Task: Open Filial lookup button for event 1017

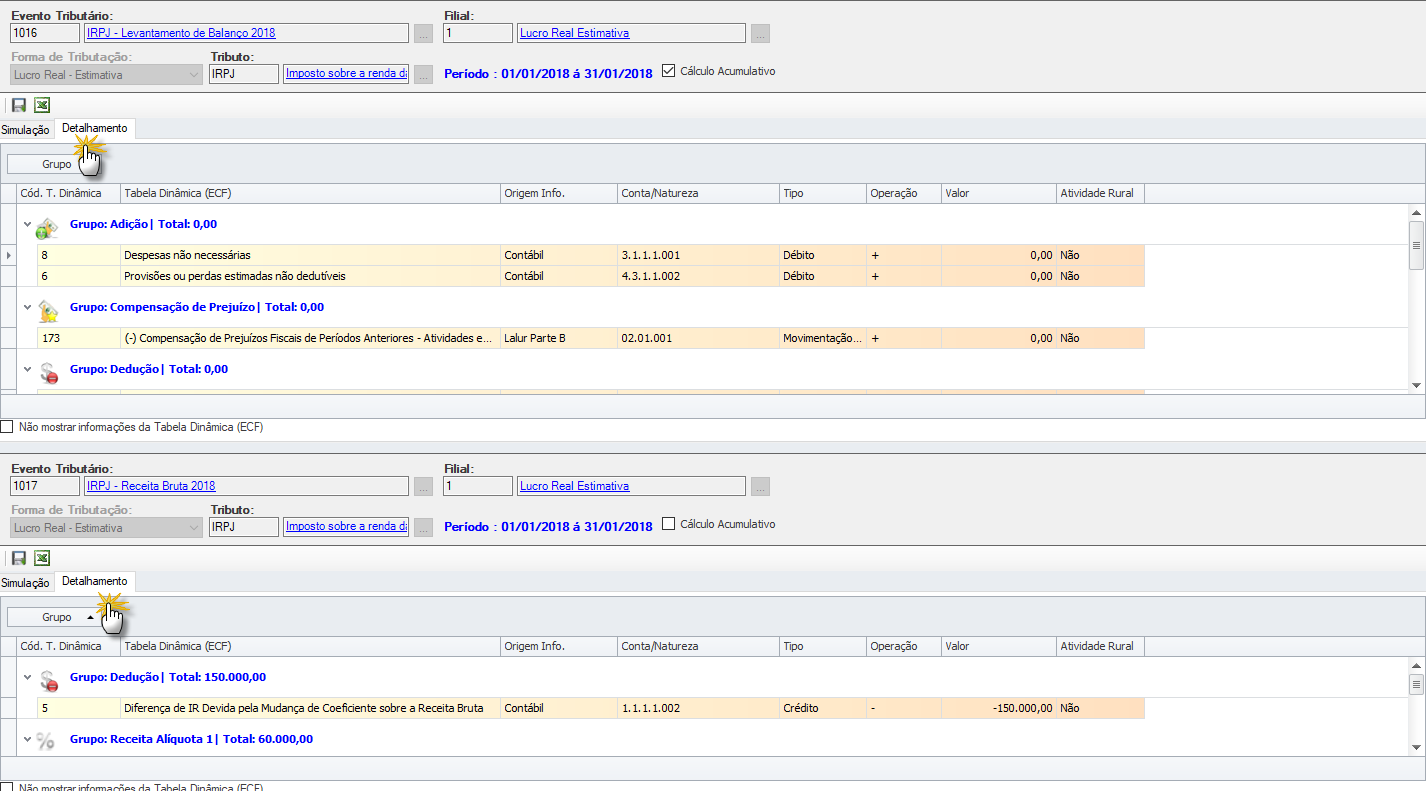Action: (x=761, y=487)
